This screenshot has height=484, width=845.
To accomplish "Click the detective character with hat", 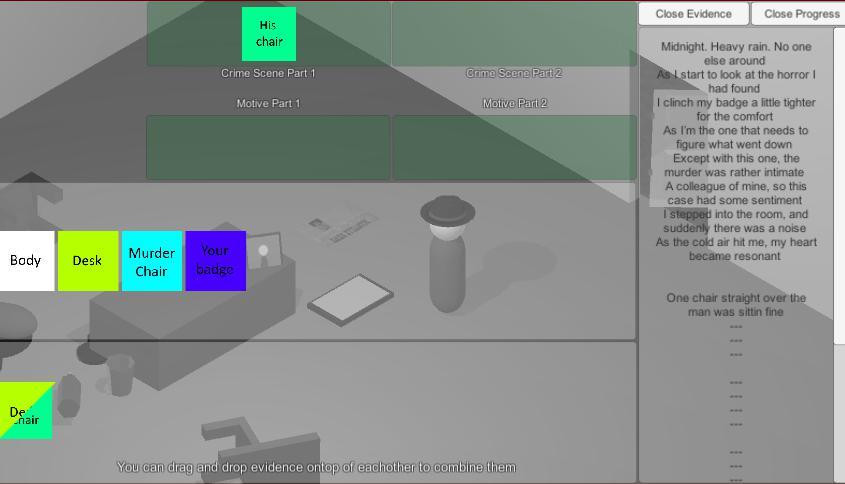I will [448, 254].
